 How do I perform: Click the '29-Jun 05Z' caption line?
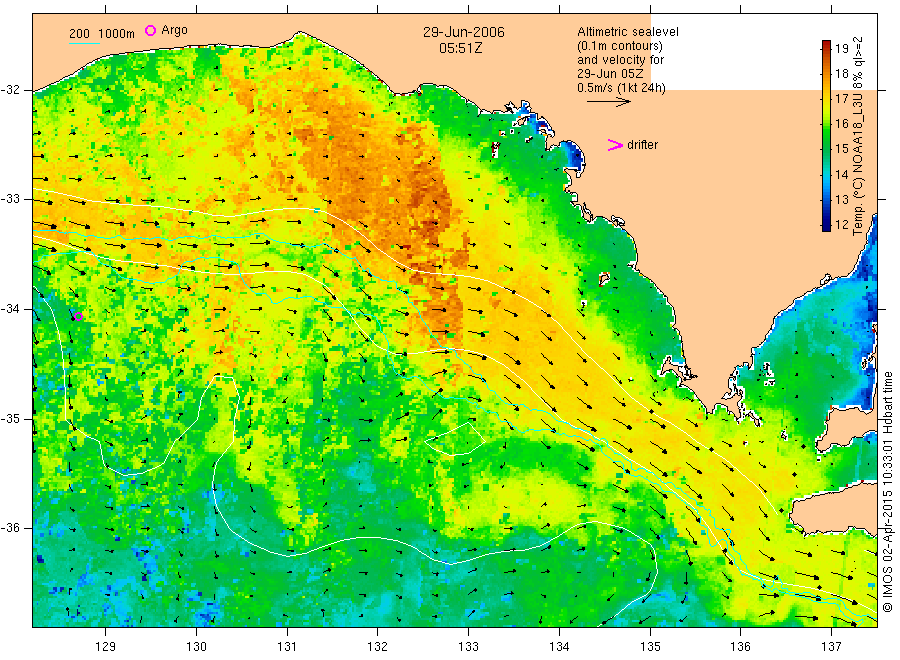point(610,74)
